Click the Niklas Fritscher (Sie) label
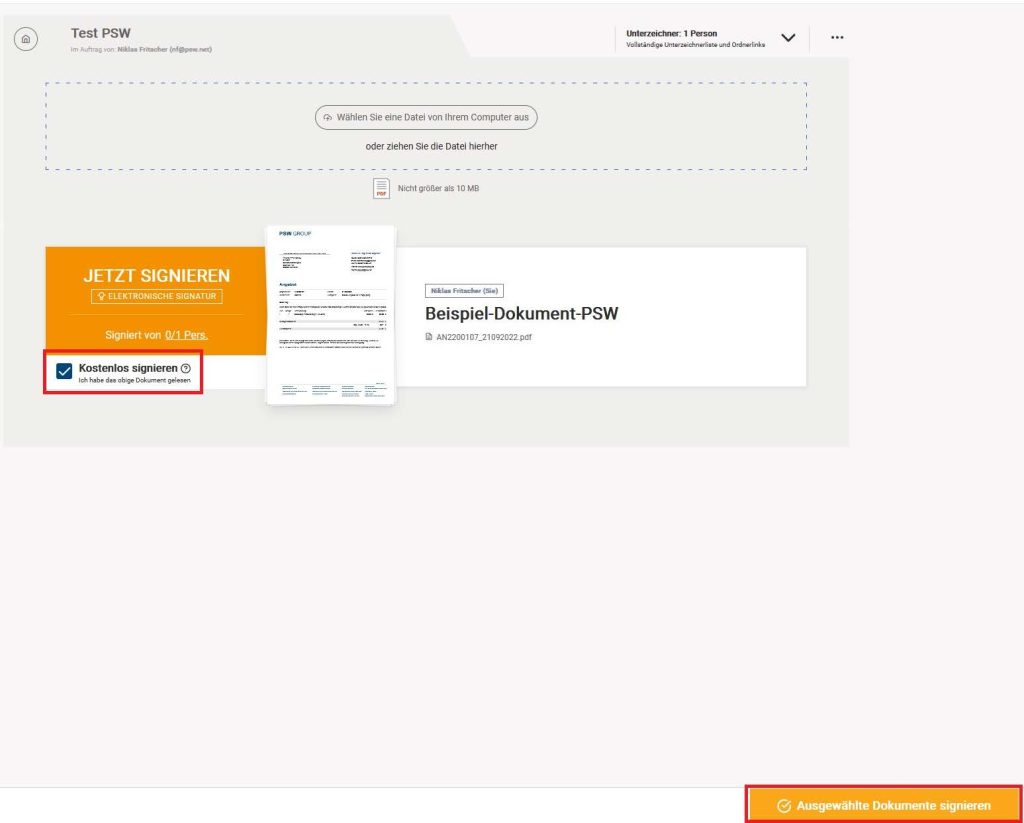This screenshot has width=1024, height=823. point(464,289)
